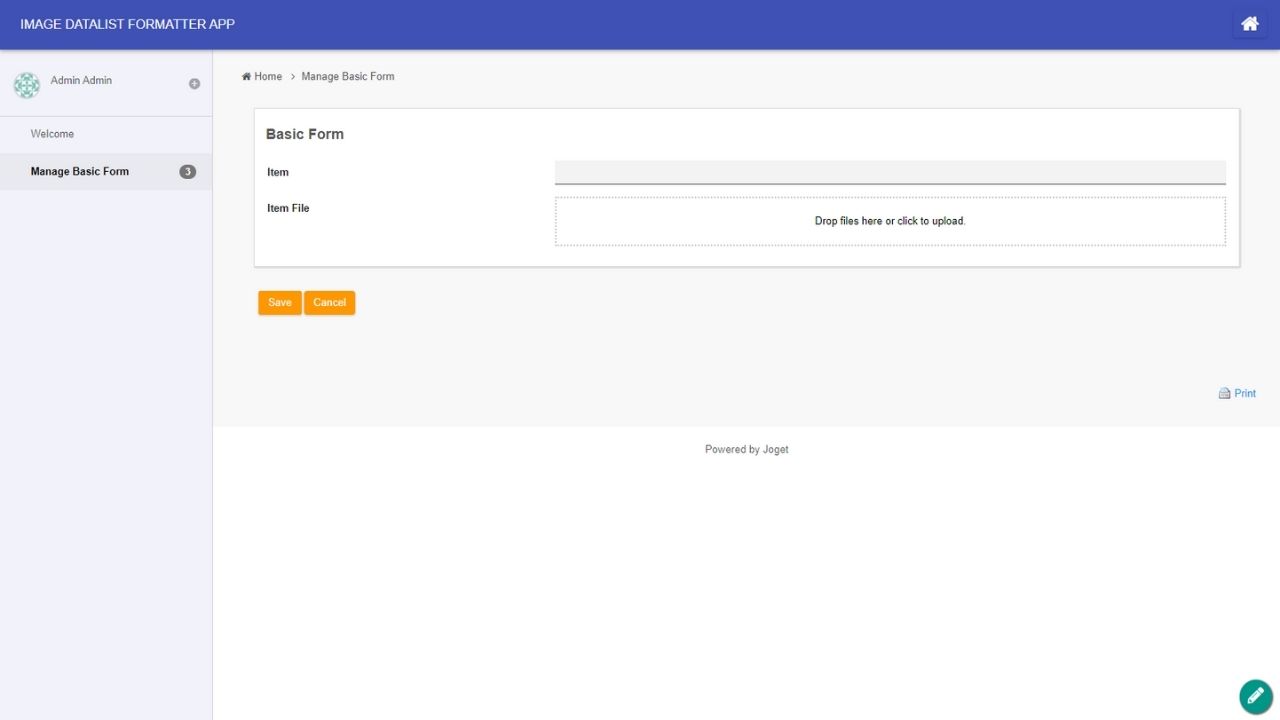Go to Home via breadcrumb link
This screenshot has height=720, width=1280.
click(x=268, y=77)
